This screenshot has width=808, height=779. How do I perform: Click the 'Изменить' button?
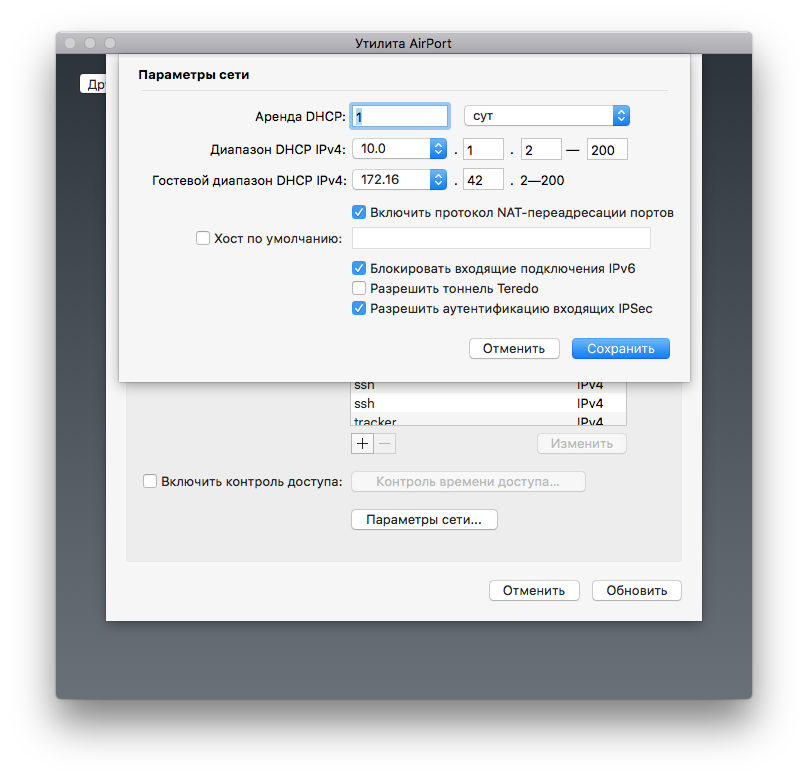pos(582,444)
